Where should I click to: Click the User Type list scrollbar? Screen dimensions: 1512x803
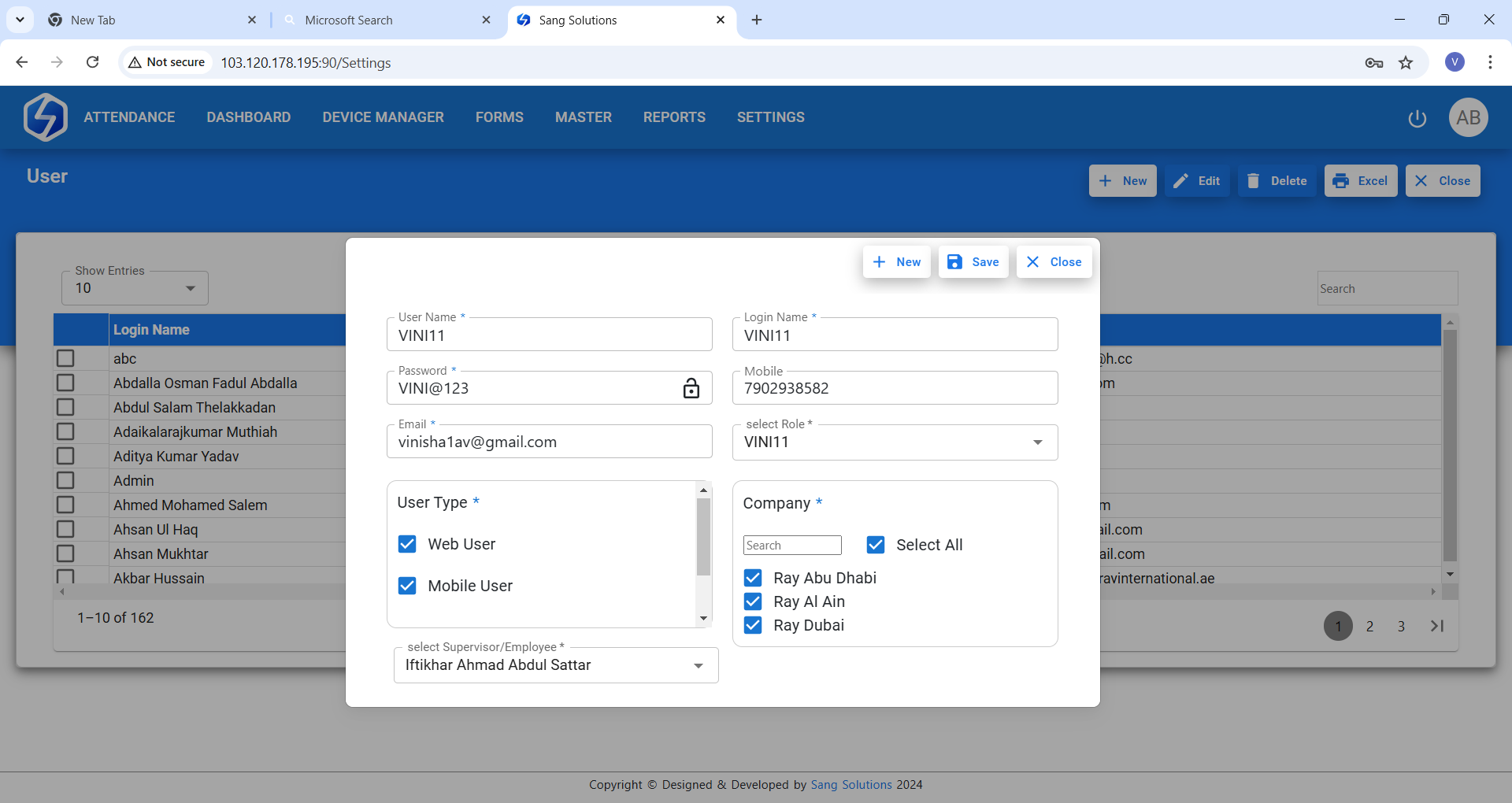click(x=703, y=537)
